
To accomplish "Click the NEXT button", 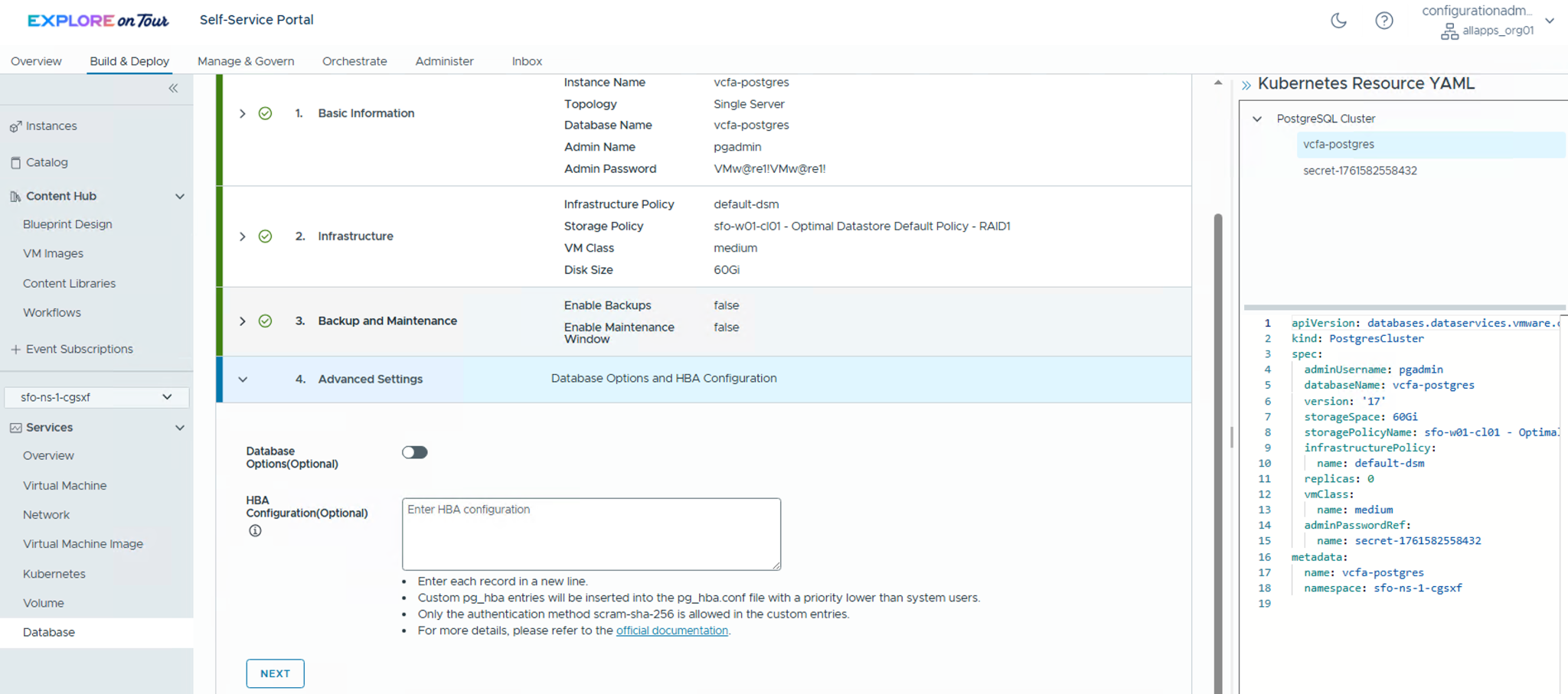I will tap(275, 673).
